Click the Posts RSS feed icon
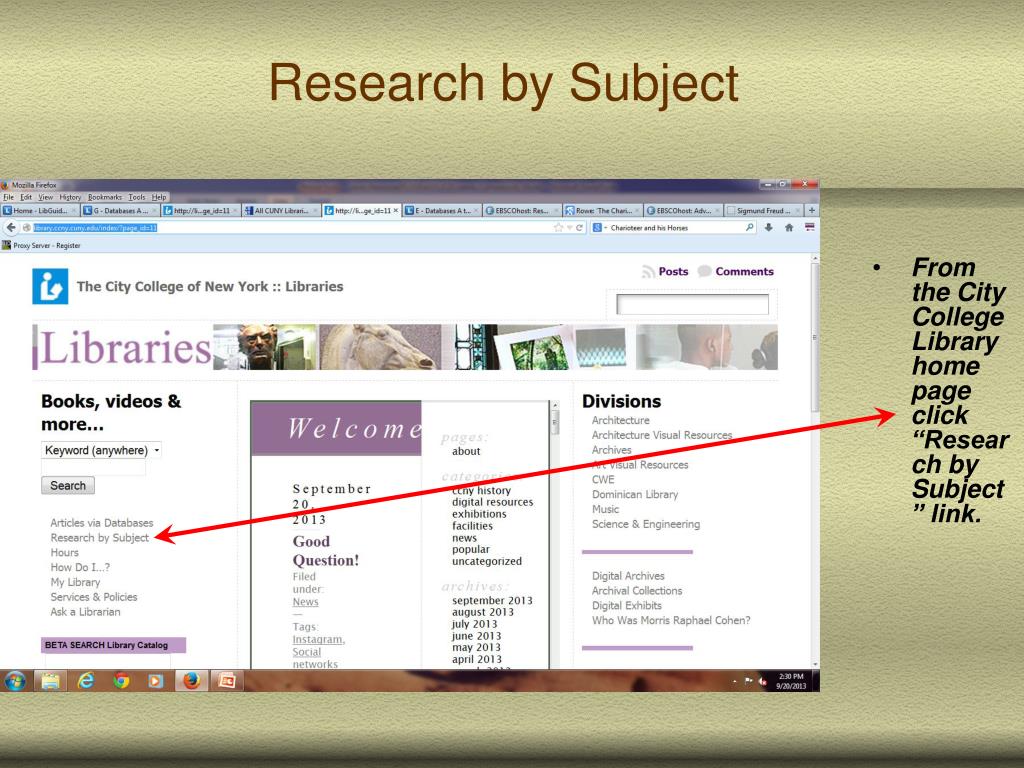 click(x=648, y=272)
